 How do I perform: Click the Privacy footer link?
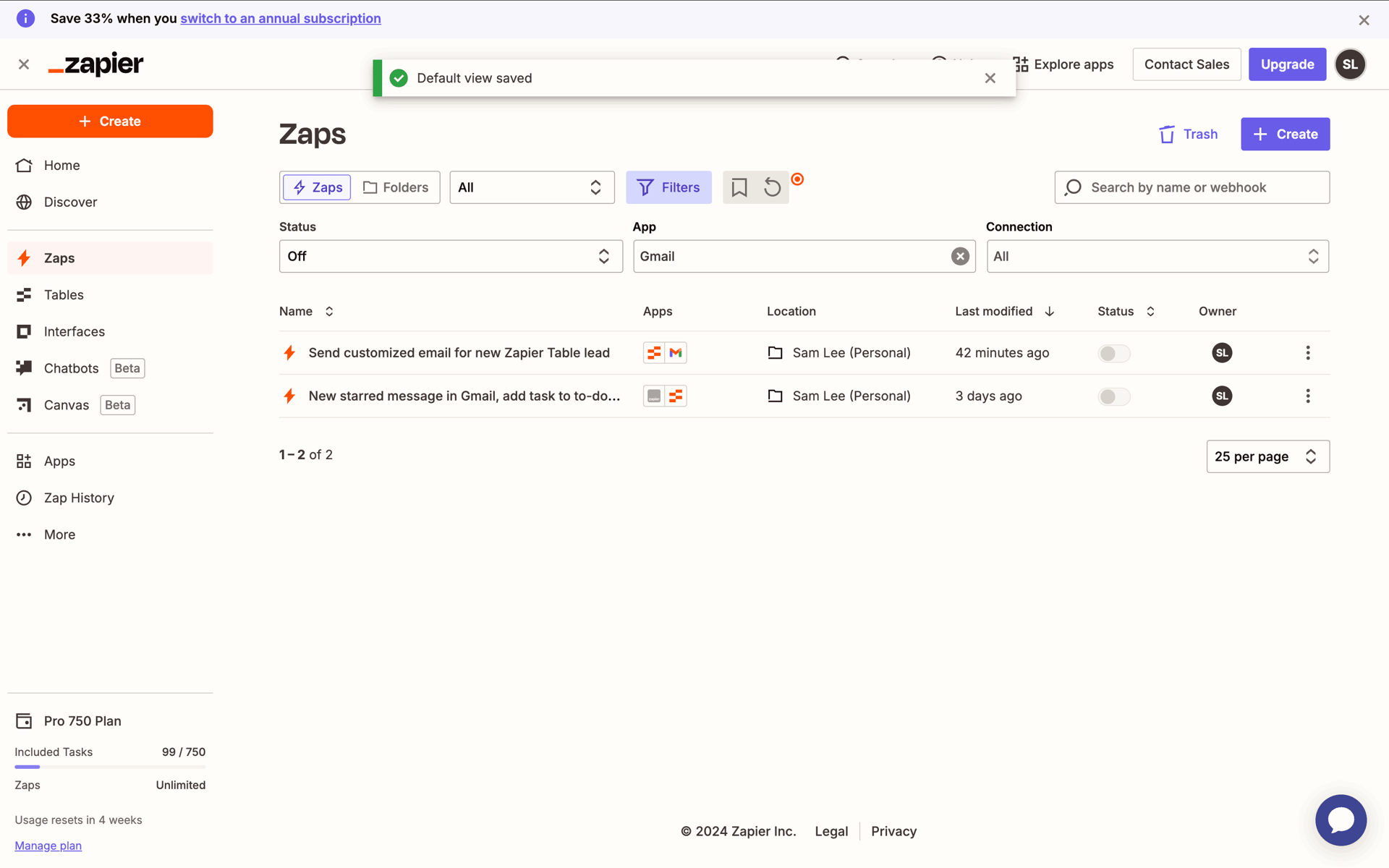pyautogui.click(x=893, y=831)
